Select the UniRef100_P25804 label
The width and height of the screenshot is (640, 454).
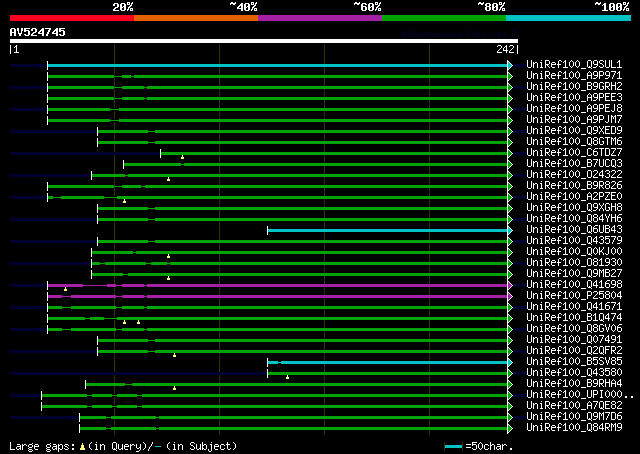[574, 296]
